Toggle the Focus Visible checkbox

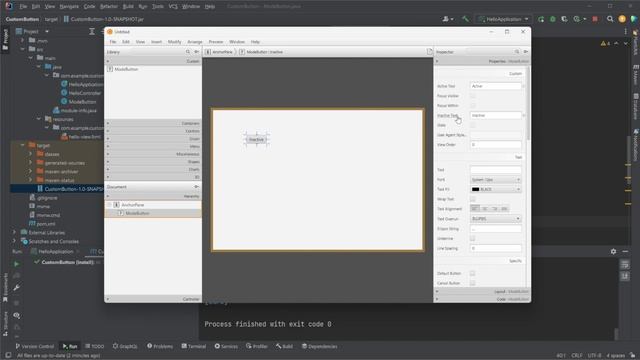(472, 96)
